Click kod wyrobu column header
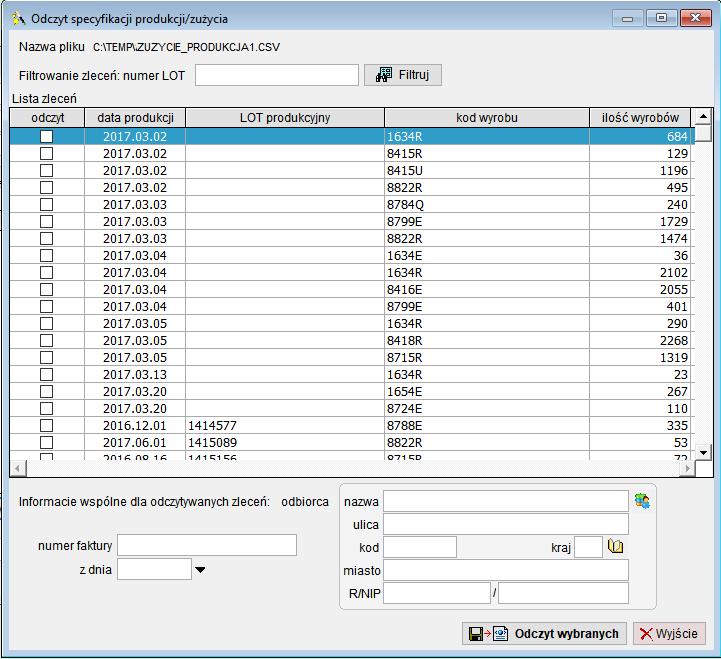 (487, 118)
